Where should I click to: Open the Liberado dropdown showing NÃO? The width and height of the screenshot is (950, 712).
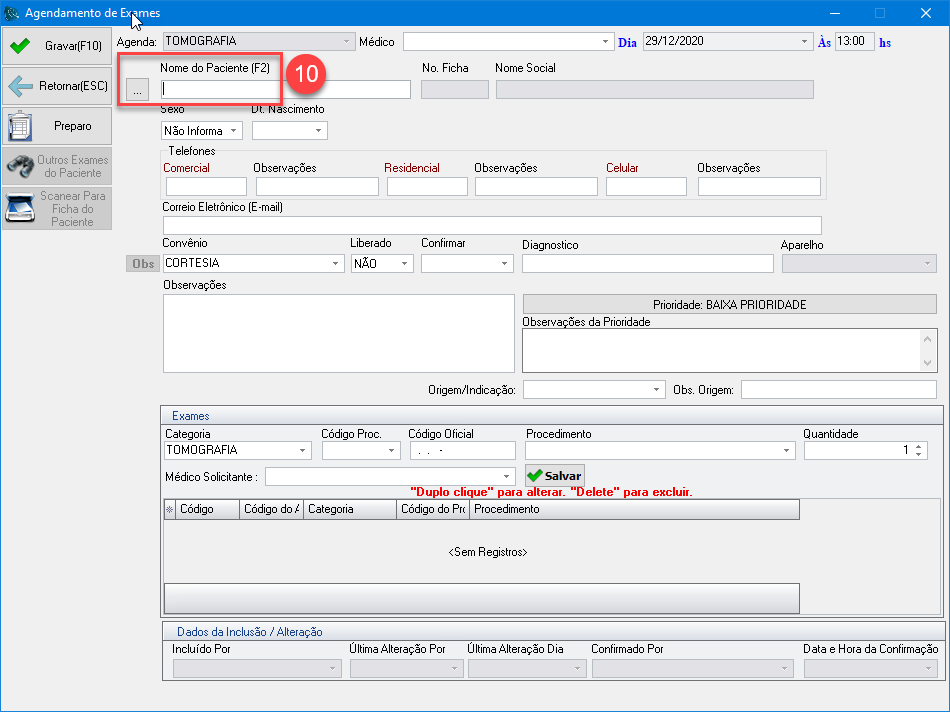pos(405,263)
